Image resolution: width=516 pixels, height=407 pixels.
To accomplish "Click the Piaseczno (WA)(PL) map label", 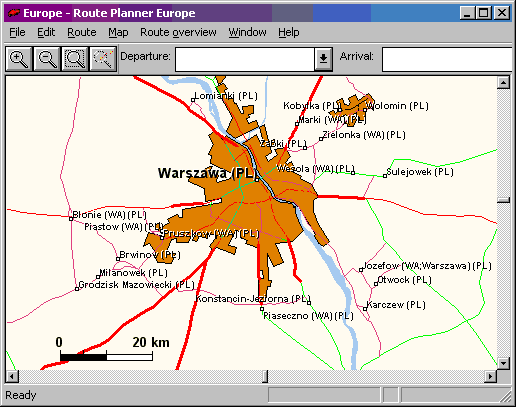I will pyautogui.click(x=308, y=316).
